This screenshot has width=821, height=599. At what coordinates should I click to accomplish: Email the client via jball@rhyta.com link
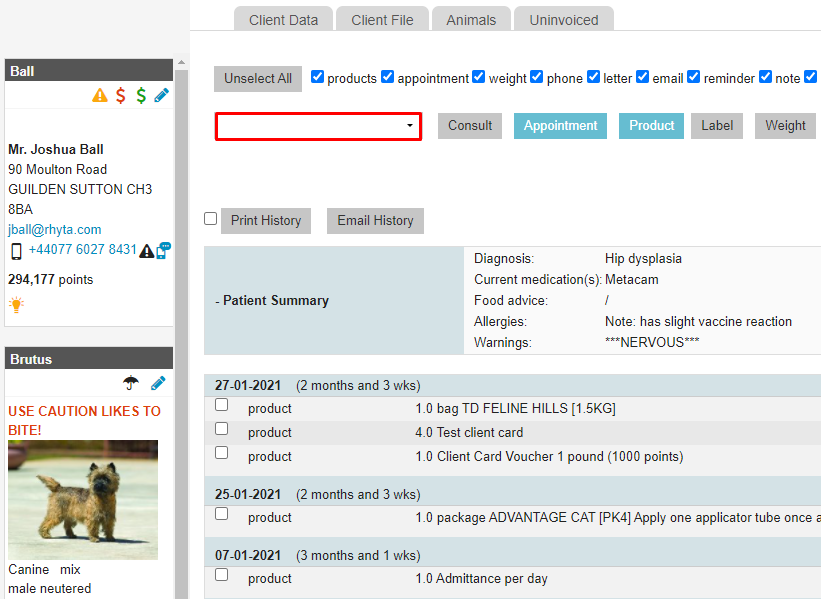click(54, 229)
